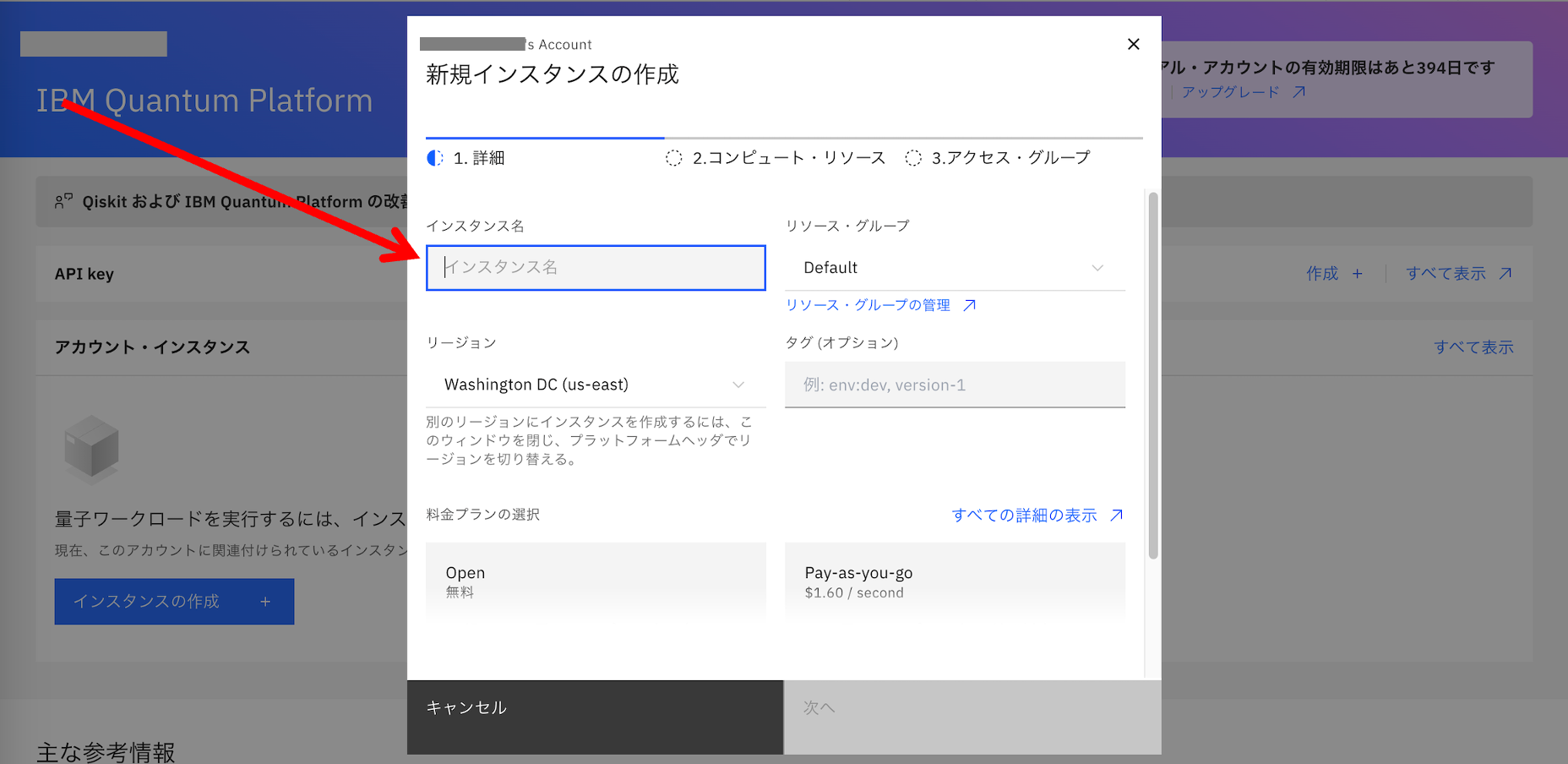Click the create API key link
The height and width of the screenshot is (764, 1568).
point(1334,273)
